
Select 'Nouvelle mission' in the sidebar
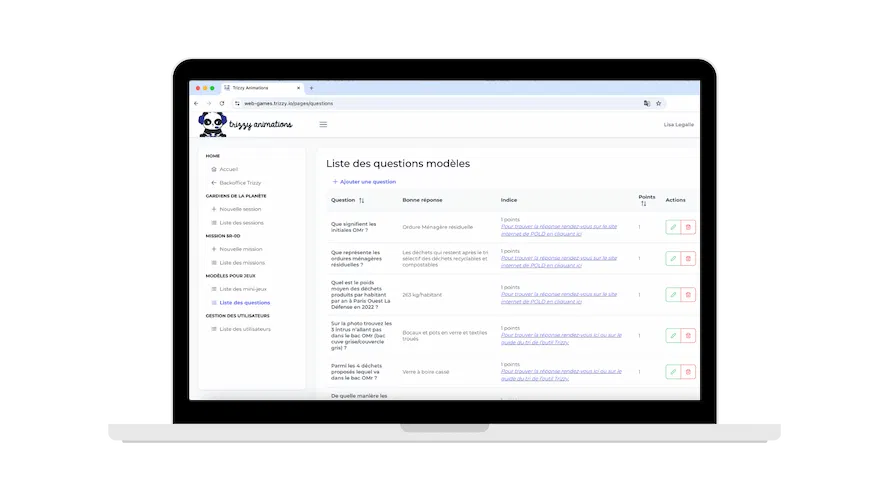click(240, 249)
